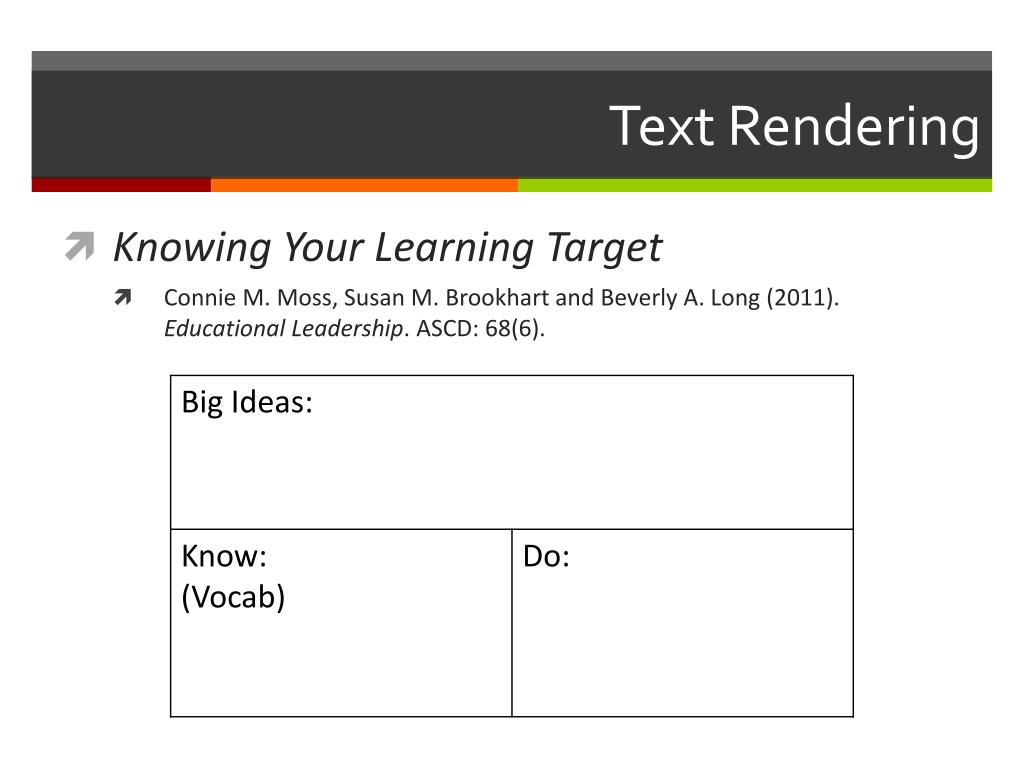Click the small dark arrow bullet before Connie M. Moss
This screenshot has width=1024, height=768.
point(122,297)
